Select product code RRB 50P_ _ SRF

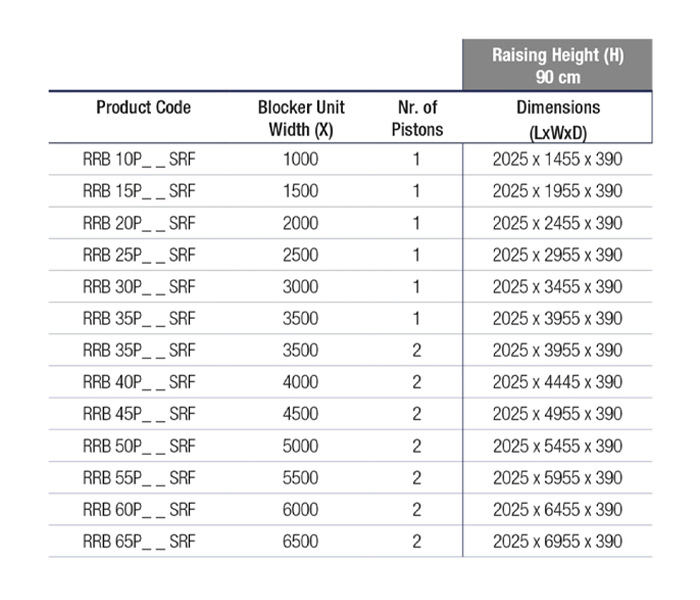[x=139, y=446]
